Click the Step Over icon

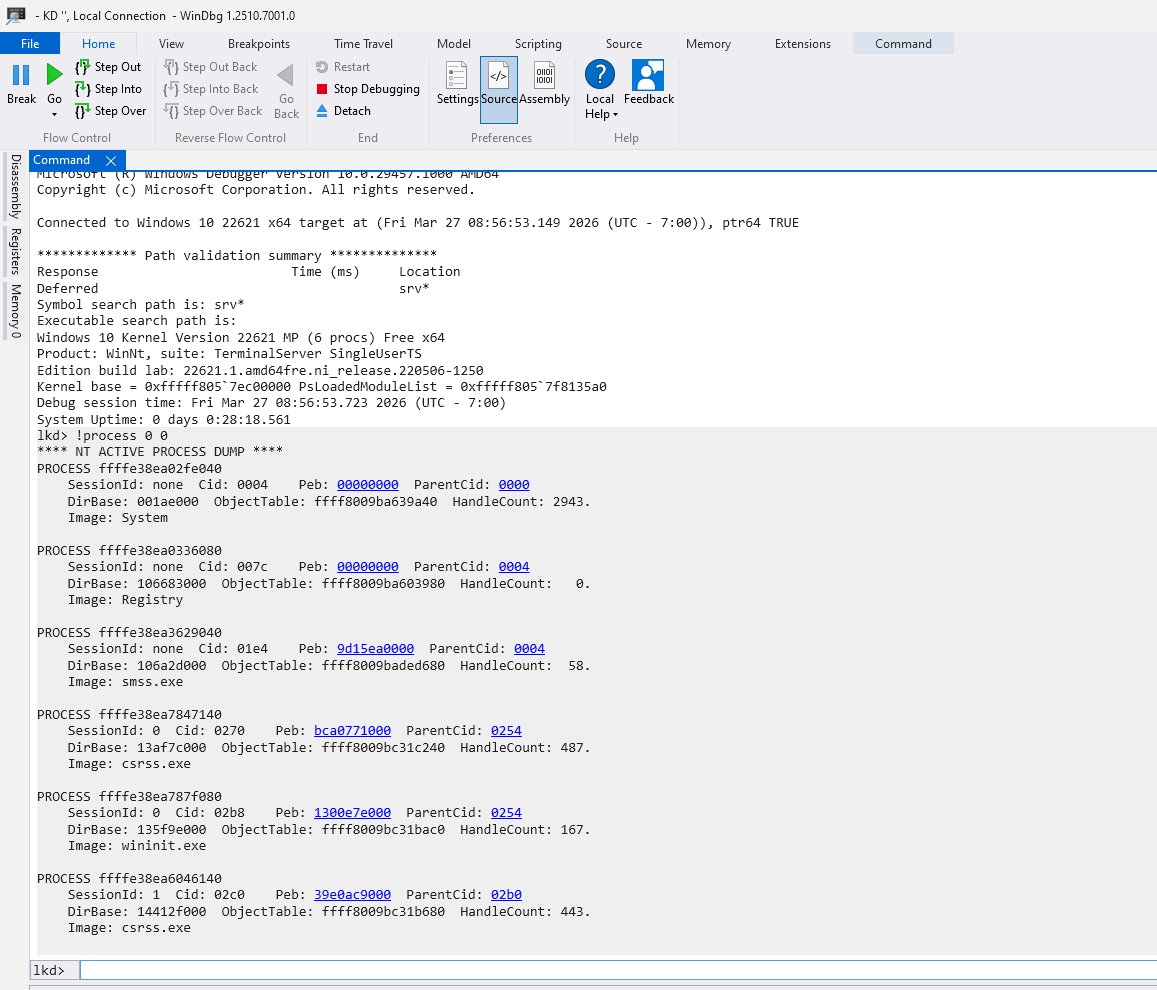click(83, 111)
